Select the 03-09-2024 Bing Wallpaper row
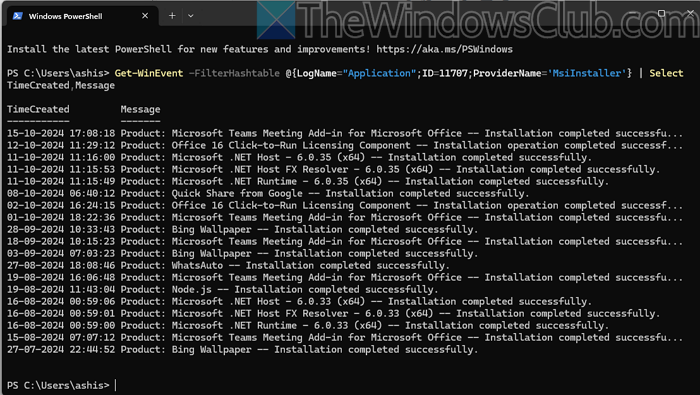Viewport: 700px width, 395px height. 242,254
